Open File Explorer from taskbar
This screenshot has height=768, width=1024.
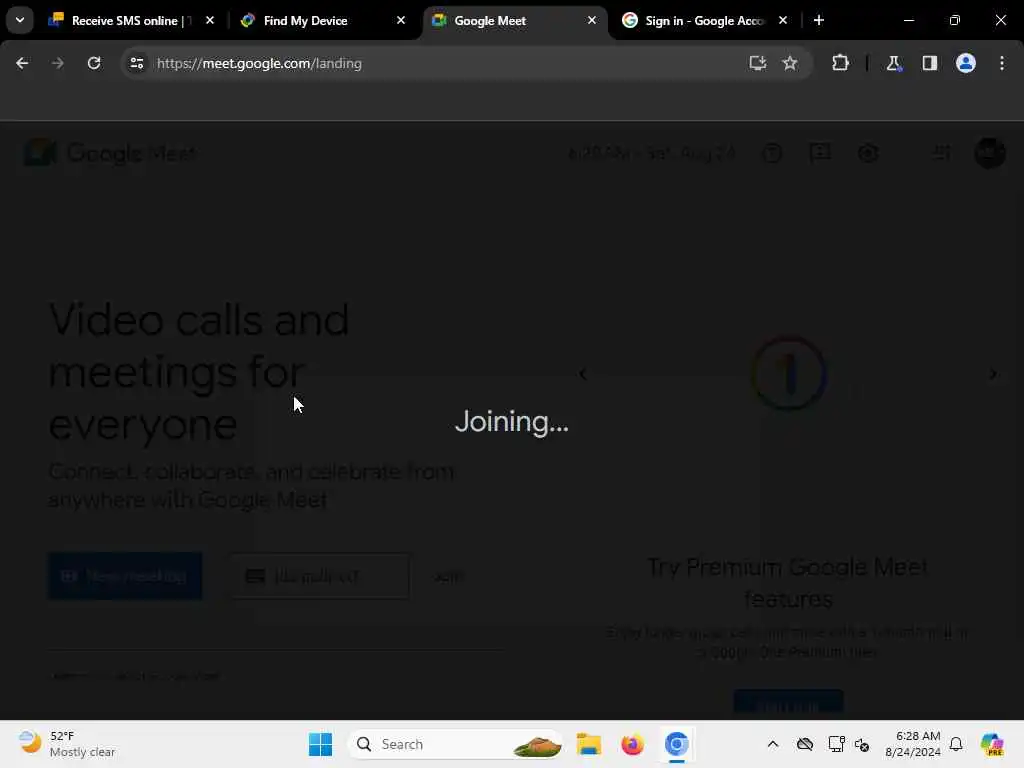pyautogui.click(x=588, y=744)
